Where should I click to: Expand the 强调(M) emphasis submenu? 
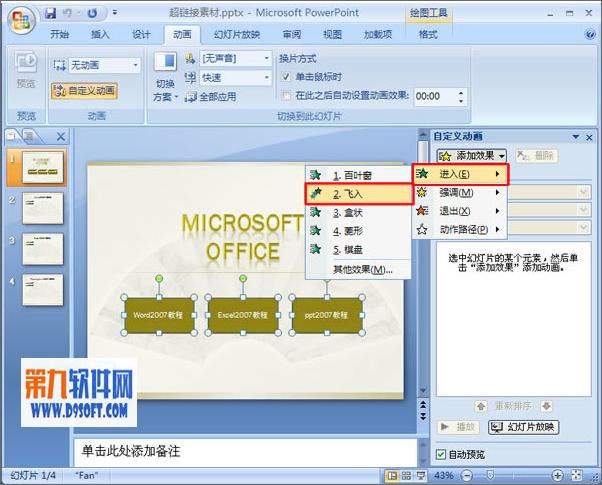pyautogui.click(x=460, y=192)
